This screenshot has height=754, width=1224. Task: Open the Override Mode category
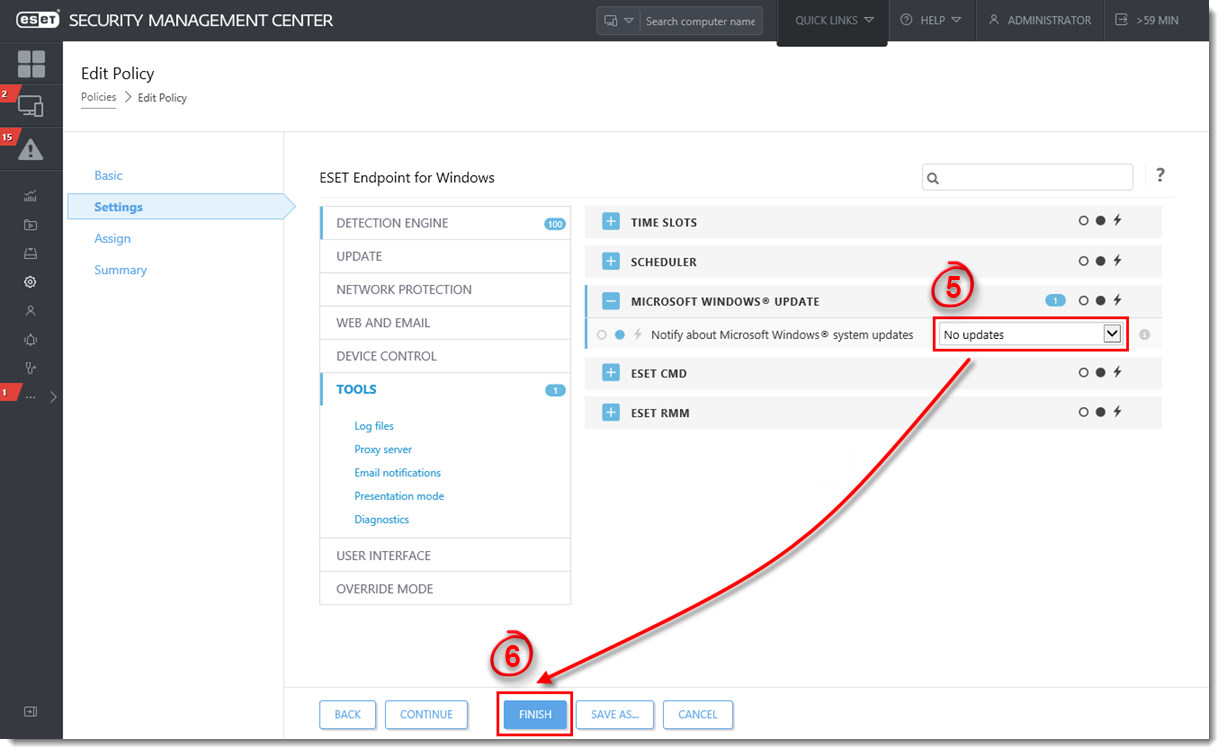coord(445,589)
